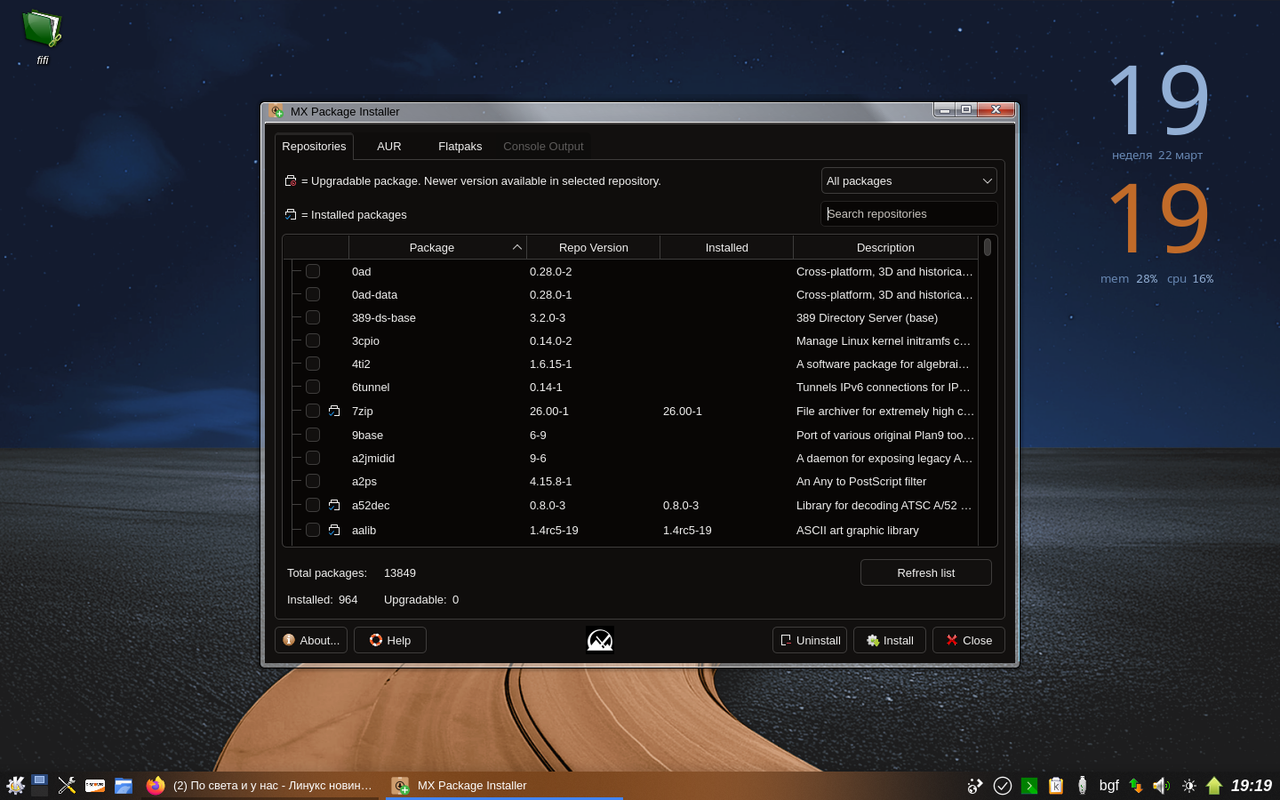
Task: Click the globe with arrow tray icon
Action: [975, 785]
